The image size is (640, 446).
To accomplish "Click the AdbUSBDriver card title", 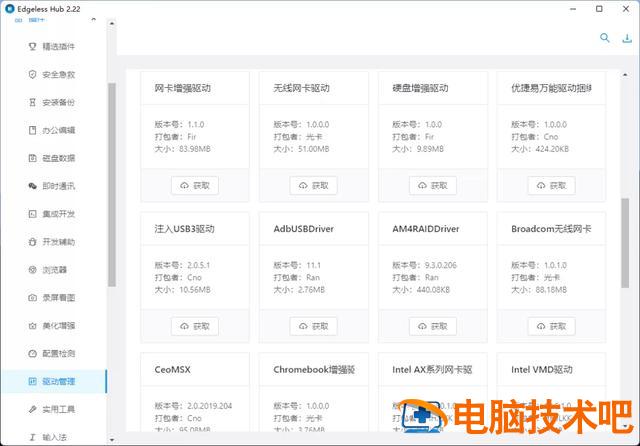I will [304, 229].
